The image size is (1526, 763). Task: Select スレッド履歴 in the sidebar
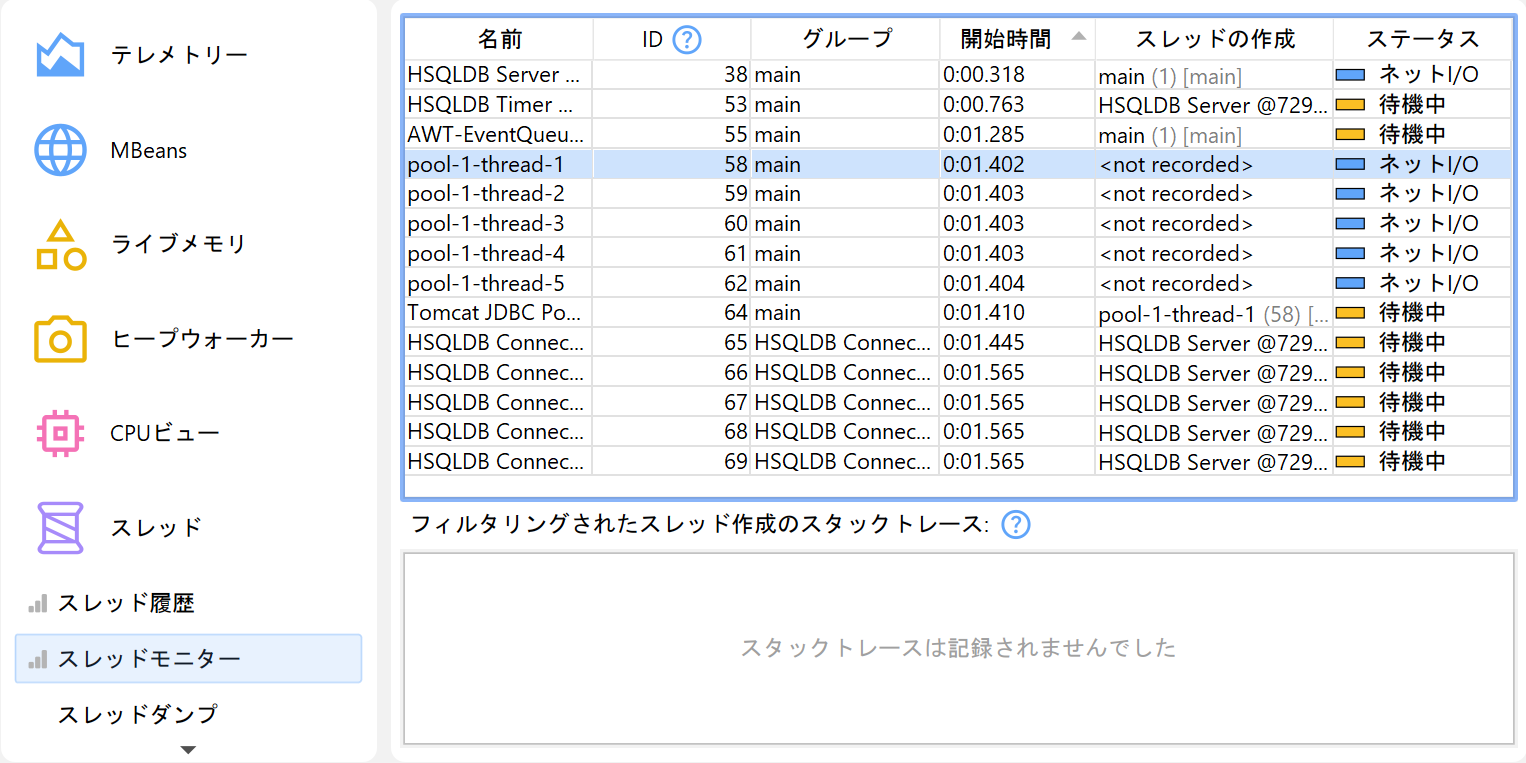[126, 603]
